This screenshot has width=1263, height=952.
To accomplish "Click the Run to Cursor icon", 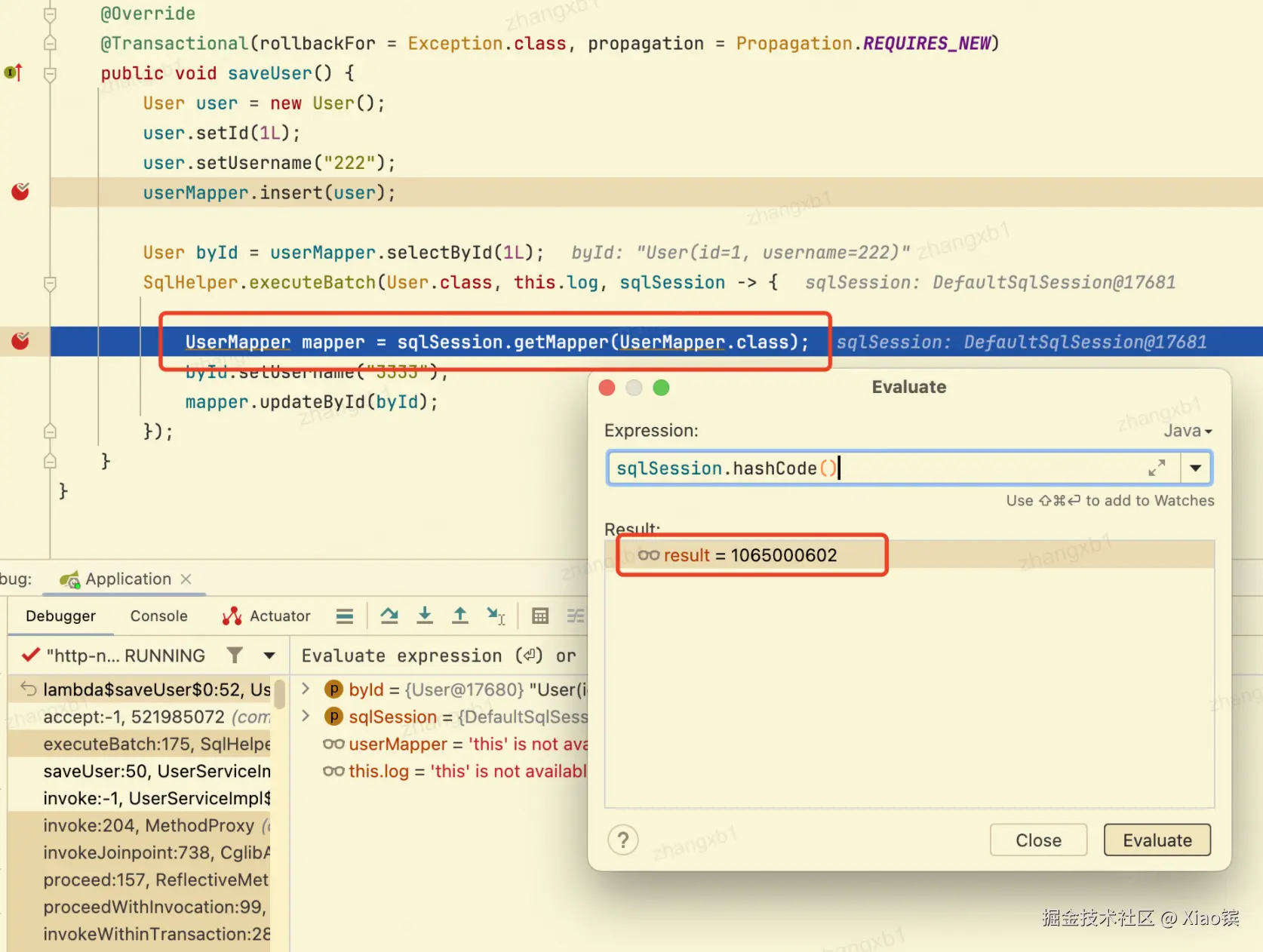I will pyautogui.click(x=496, y=616).
